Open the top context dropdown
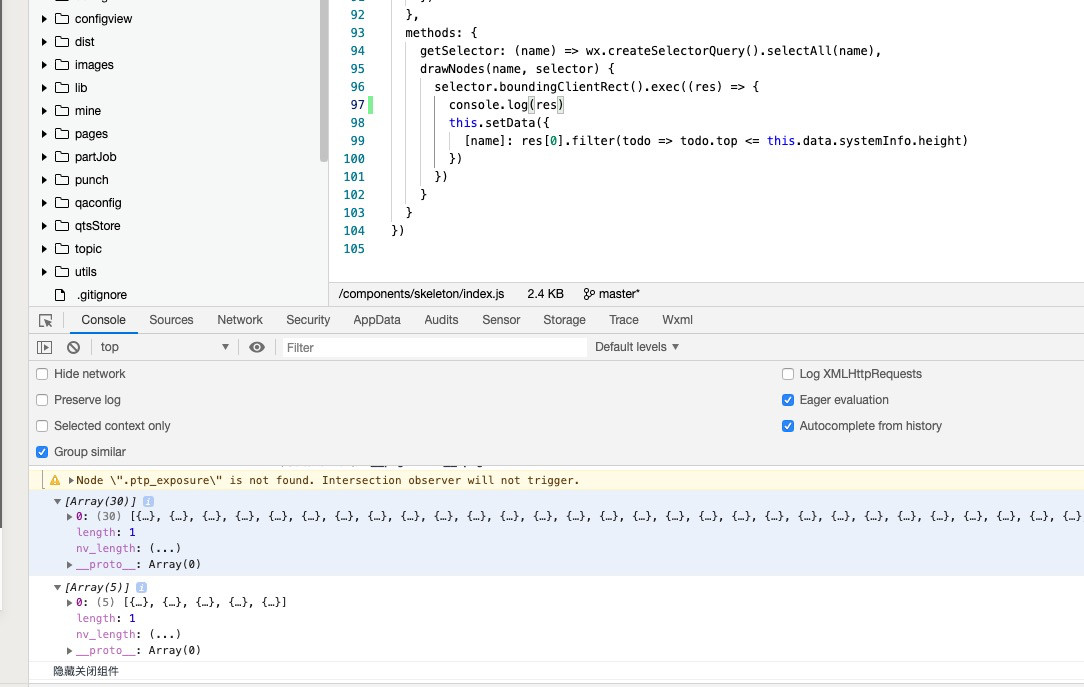The height and width of the screenshot is (687, 1084). point(164,347)
